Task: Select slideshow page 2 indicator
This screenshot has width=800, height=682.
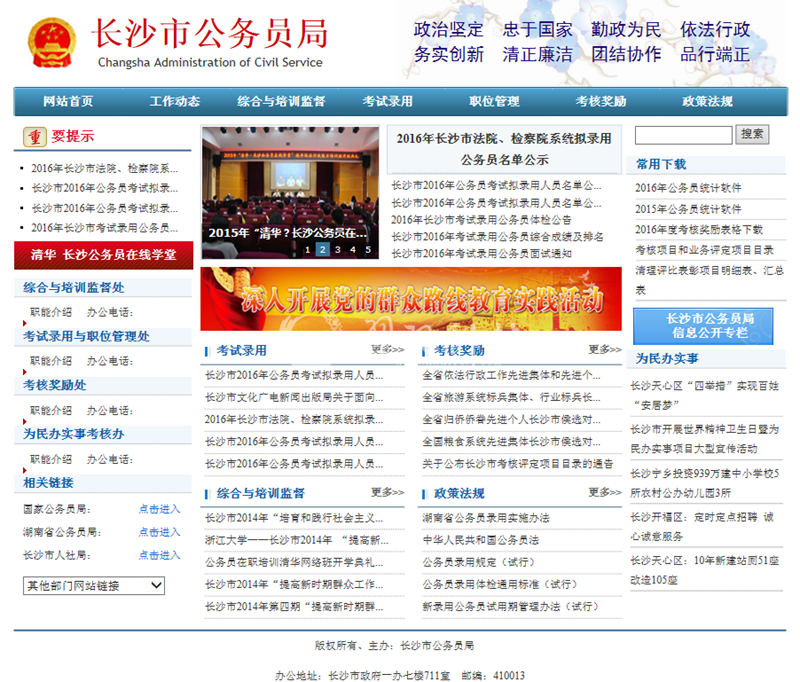Action: (x=322, y=249)
